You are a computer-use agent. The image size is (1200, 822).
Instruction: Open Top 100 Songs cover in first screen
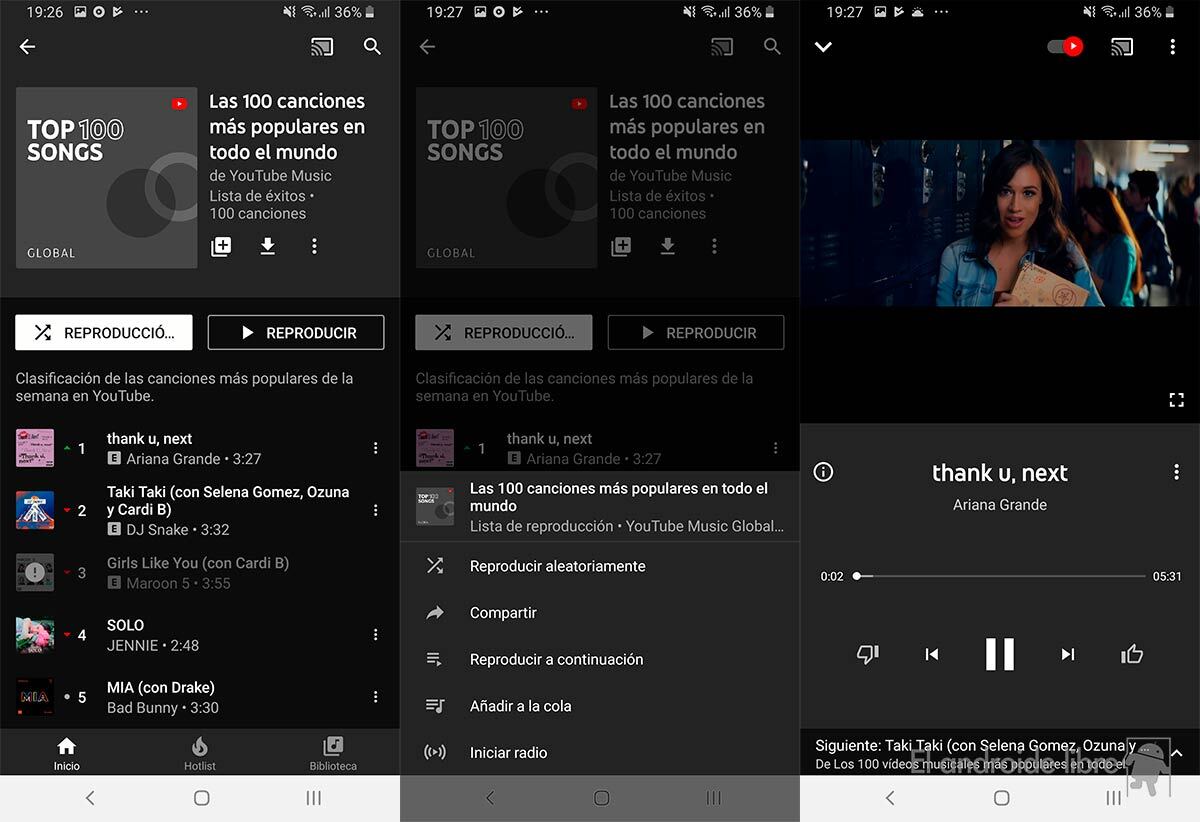(106, 177)
